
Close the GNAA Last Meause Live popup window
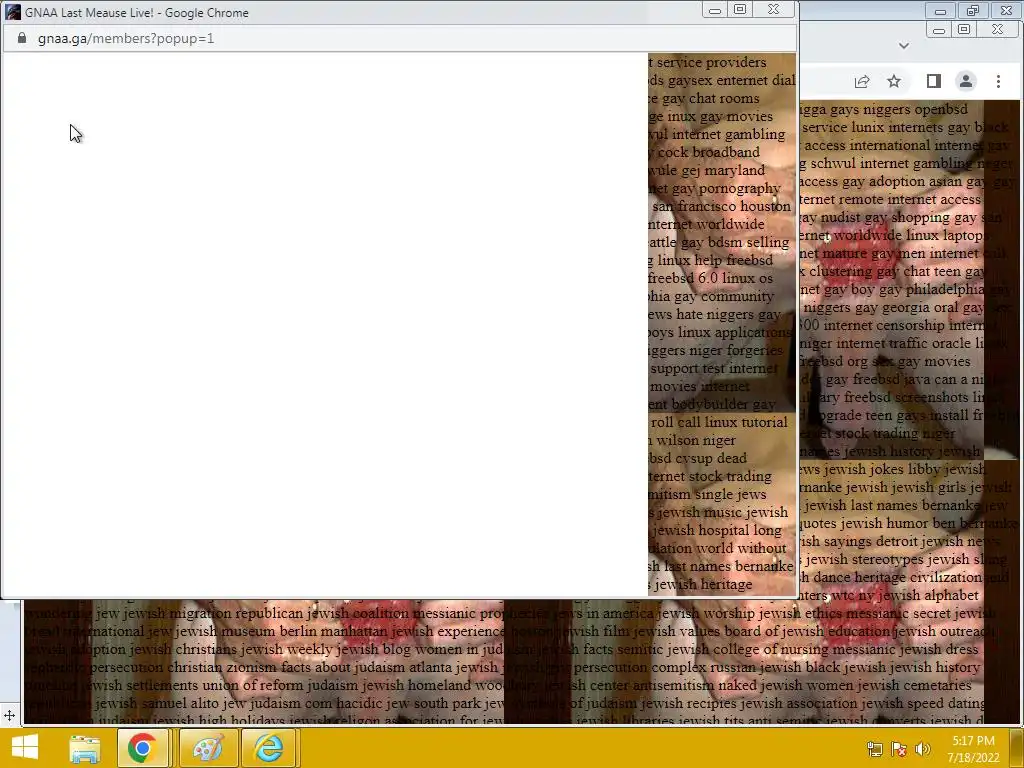(x=774, y=10)
